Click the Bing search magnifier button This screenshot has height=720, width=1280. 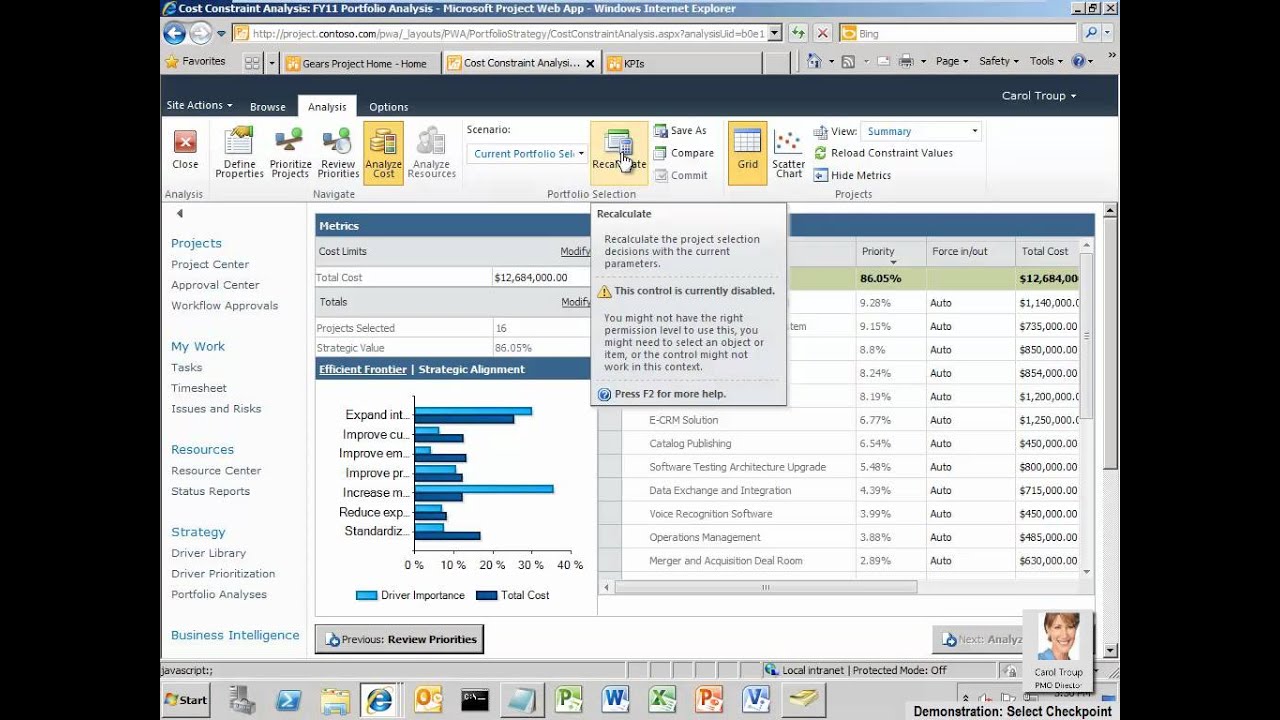click(x=1090, y=33)
